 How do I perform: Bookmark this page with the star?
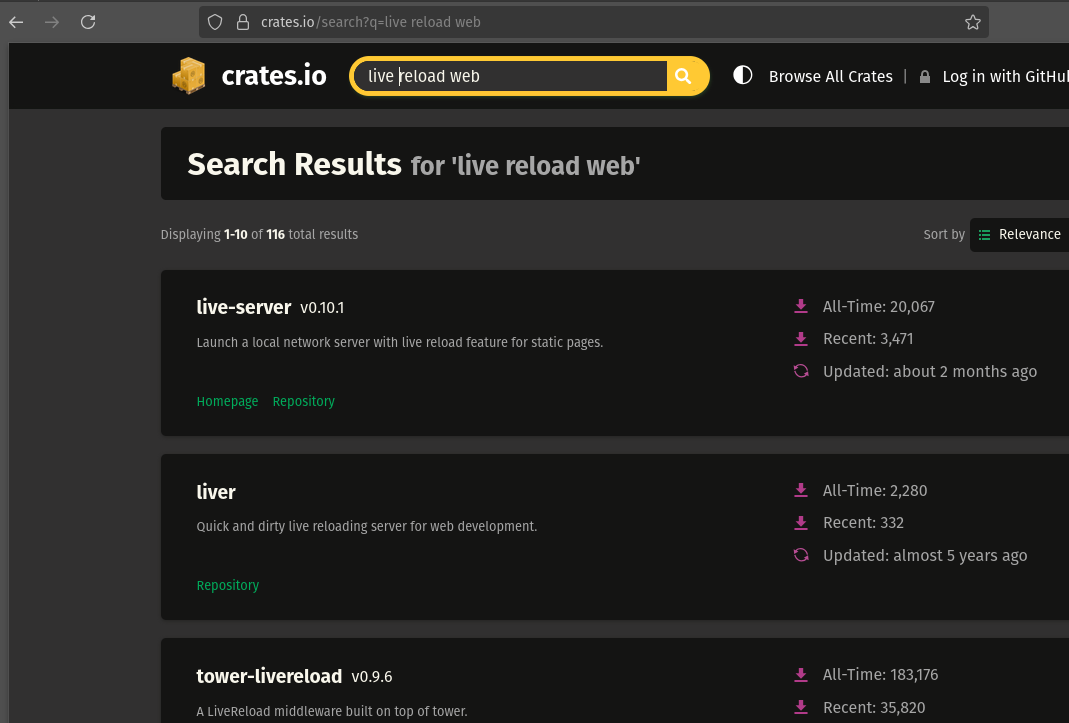pyautogui.click(x=973, y=23)
